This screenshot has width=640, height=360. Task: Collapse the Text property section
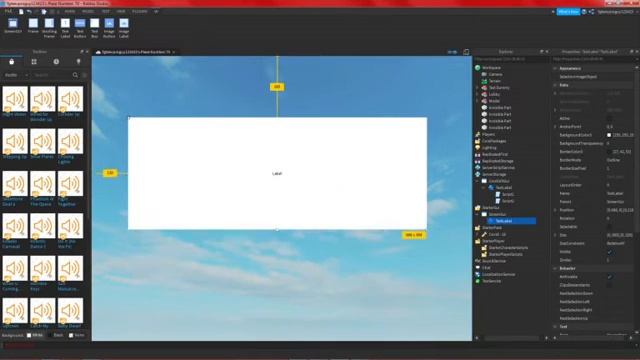coord(555,327)
